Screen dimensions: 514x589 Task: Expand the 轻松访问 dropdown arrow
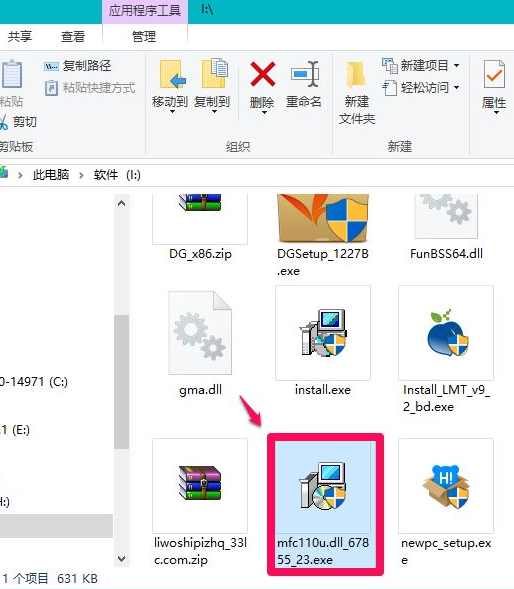click(456, 88)
